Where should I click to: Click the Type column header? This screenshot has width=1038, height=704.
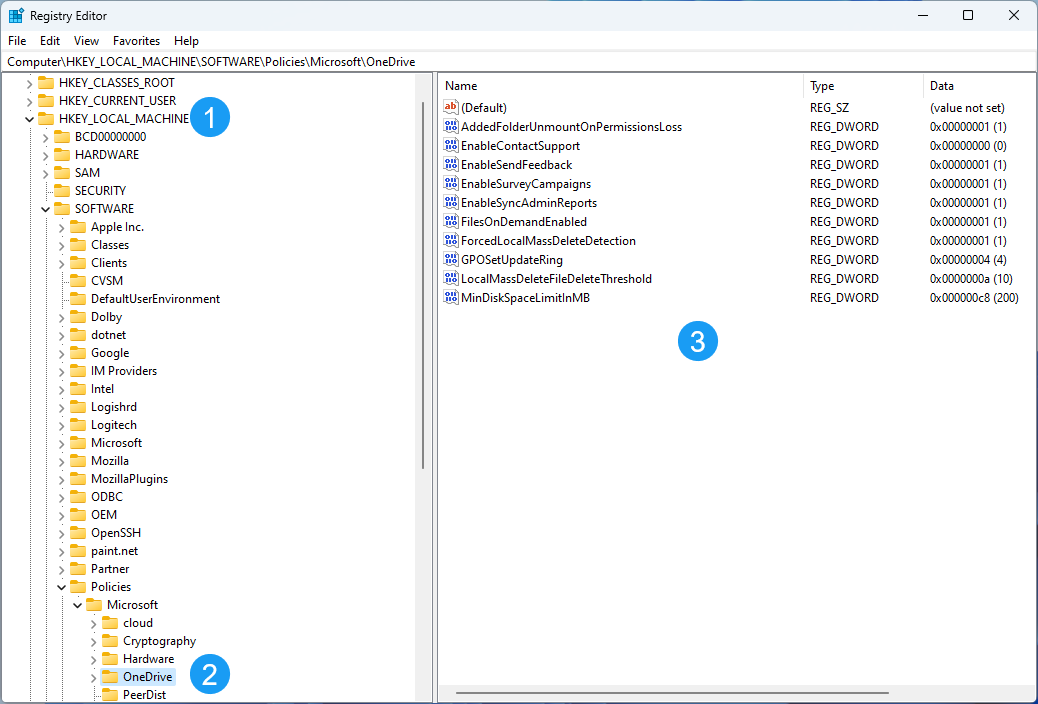[862, 86]
